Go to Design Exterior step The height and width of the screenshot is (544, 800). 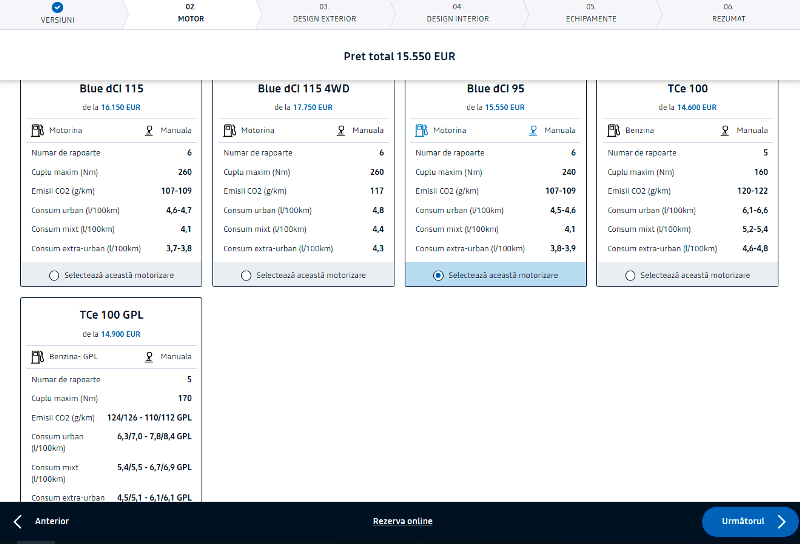point(324,13)
